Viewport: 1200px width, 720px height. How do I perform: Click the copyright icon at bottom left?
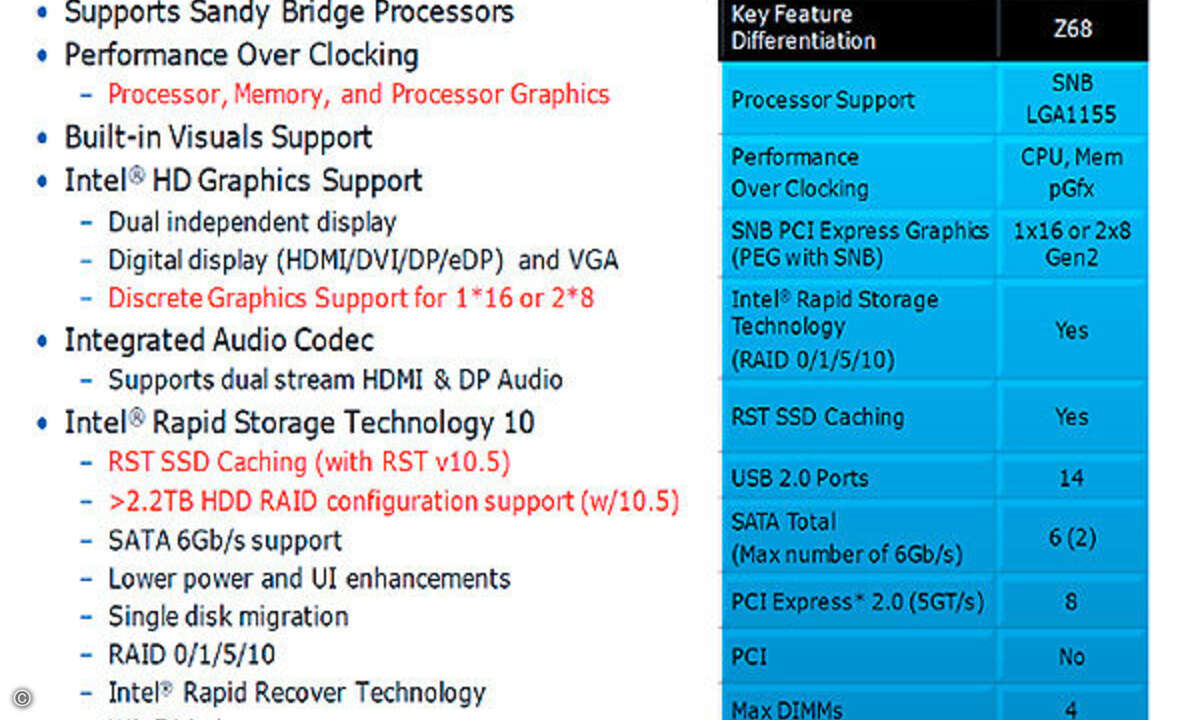click(22, 697)
